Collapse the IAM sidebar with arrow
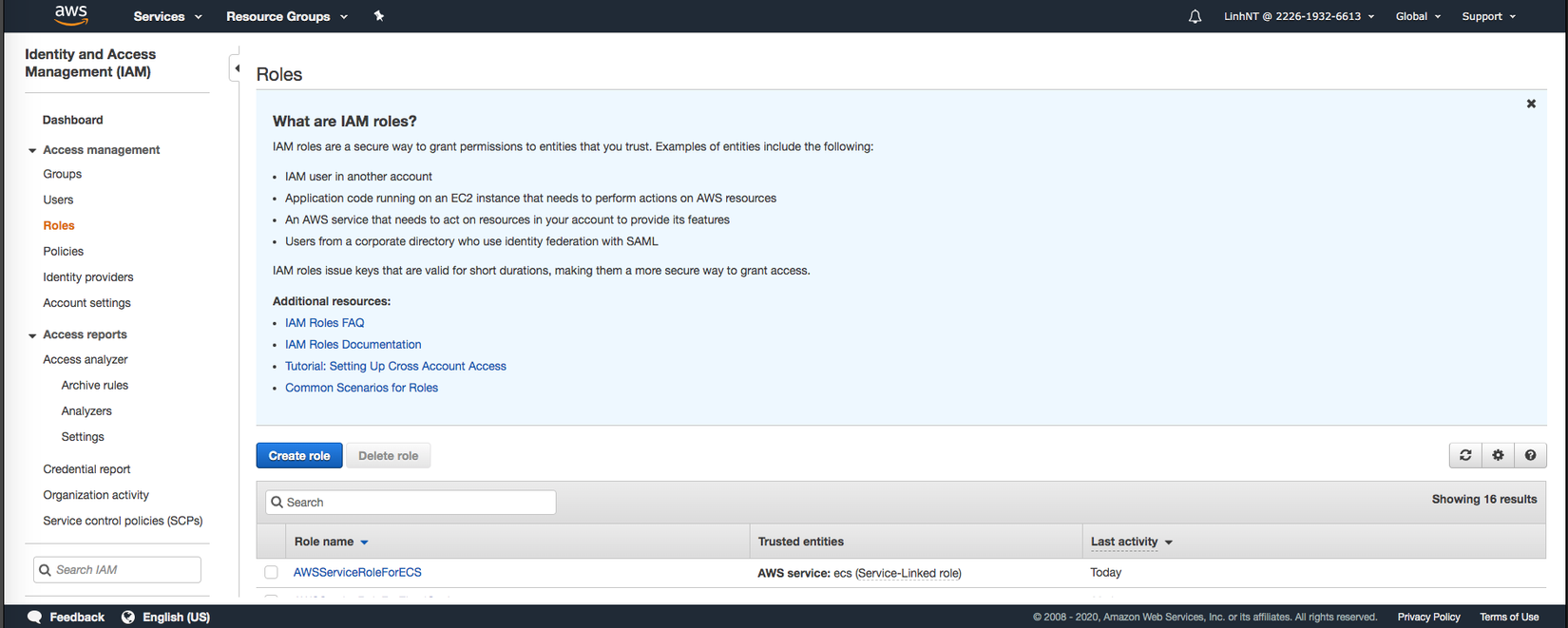1568x628 pixels. tap(236, 68)
